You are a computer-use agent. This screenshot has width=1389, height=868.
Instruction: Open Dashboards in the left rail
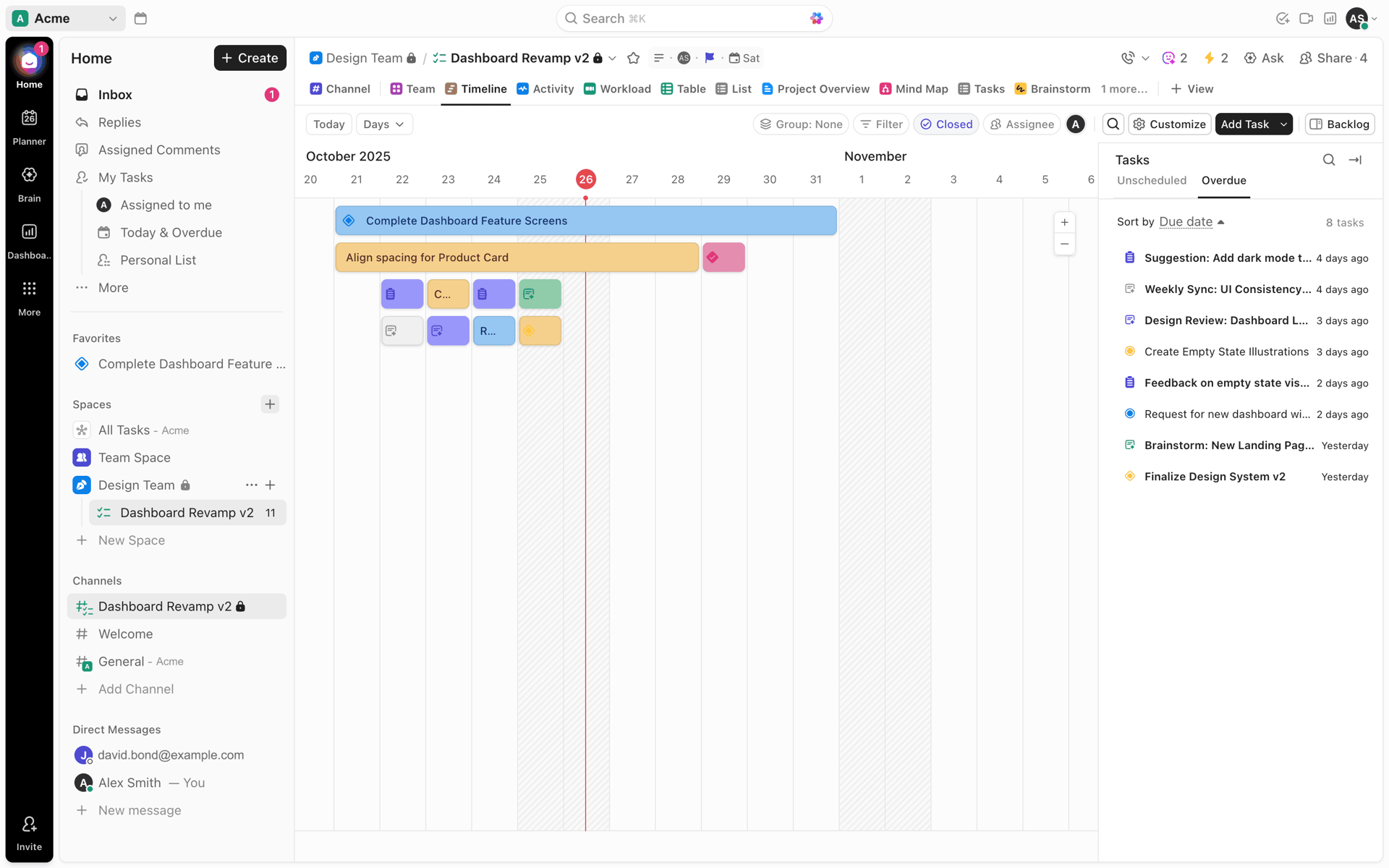[29, 241]
